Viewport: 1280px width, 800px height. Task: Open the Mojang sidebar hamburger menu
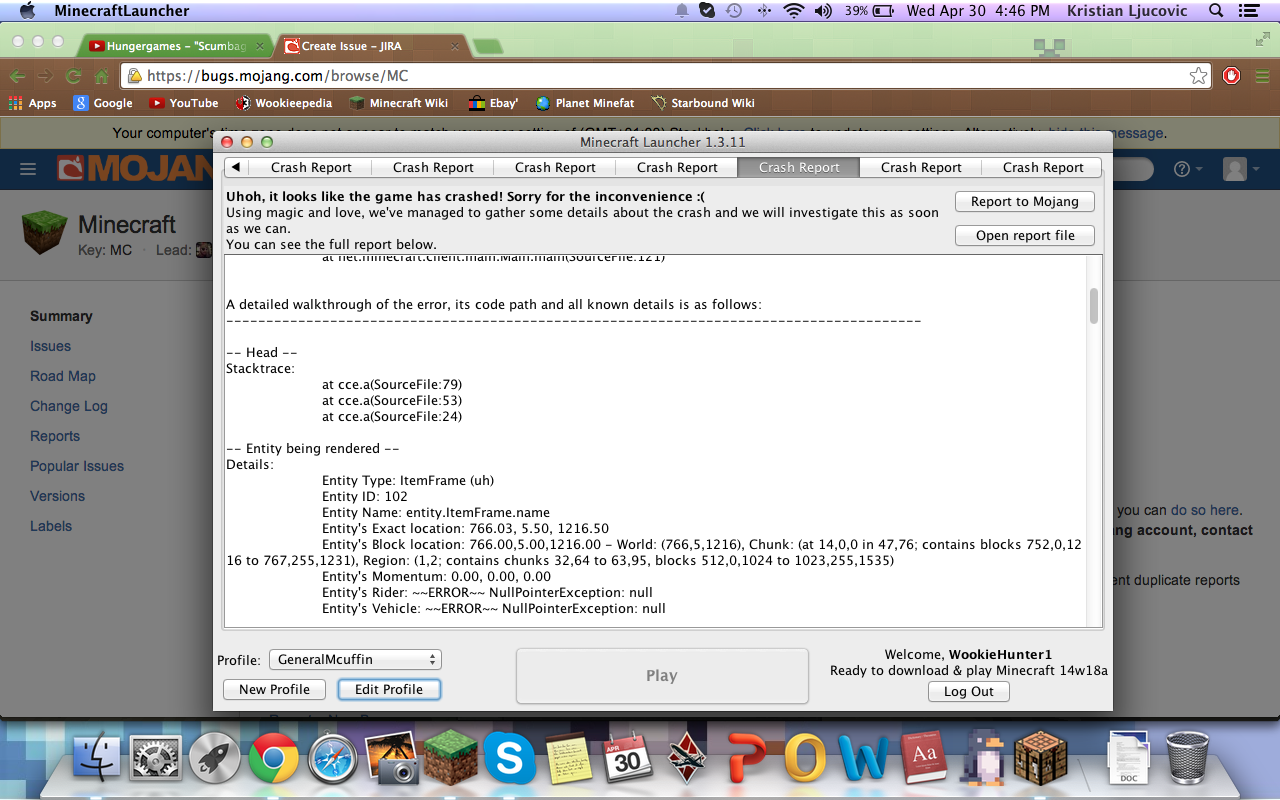pyautogui.click(x=28, y=170)
